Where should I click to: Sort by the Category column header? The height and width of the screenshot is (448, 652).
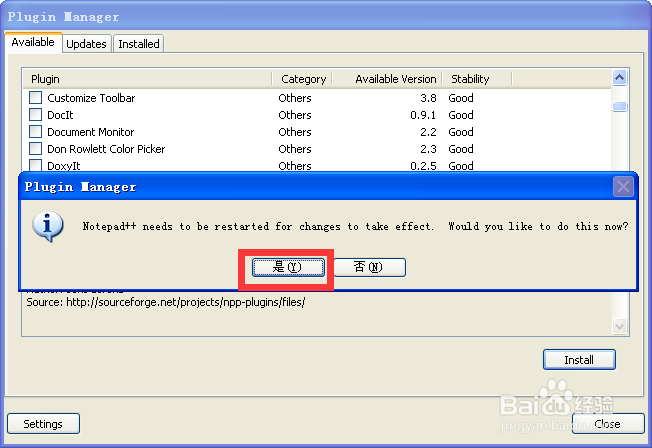click(302, 79)
